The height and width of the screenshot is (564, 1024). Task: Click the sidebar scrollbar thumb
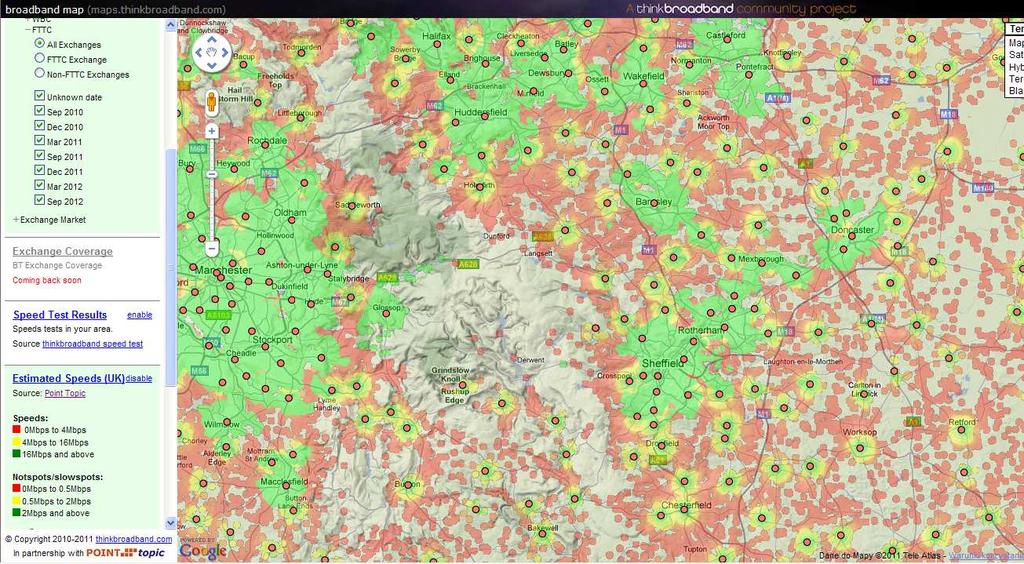(171, 268)
